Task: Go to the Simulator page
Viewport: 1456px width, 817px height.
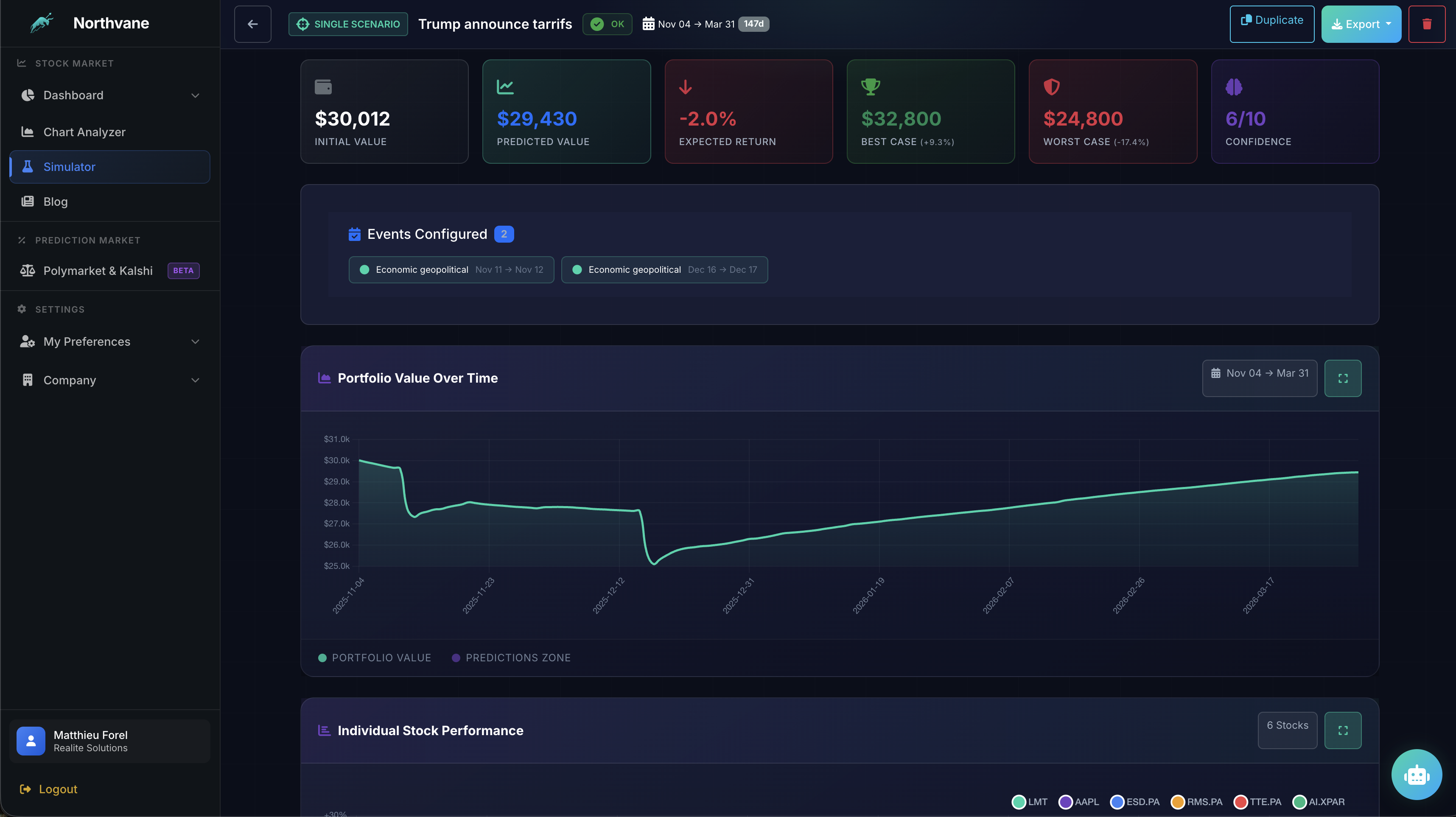Action: coord(109,167)
